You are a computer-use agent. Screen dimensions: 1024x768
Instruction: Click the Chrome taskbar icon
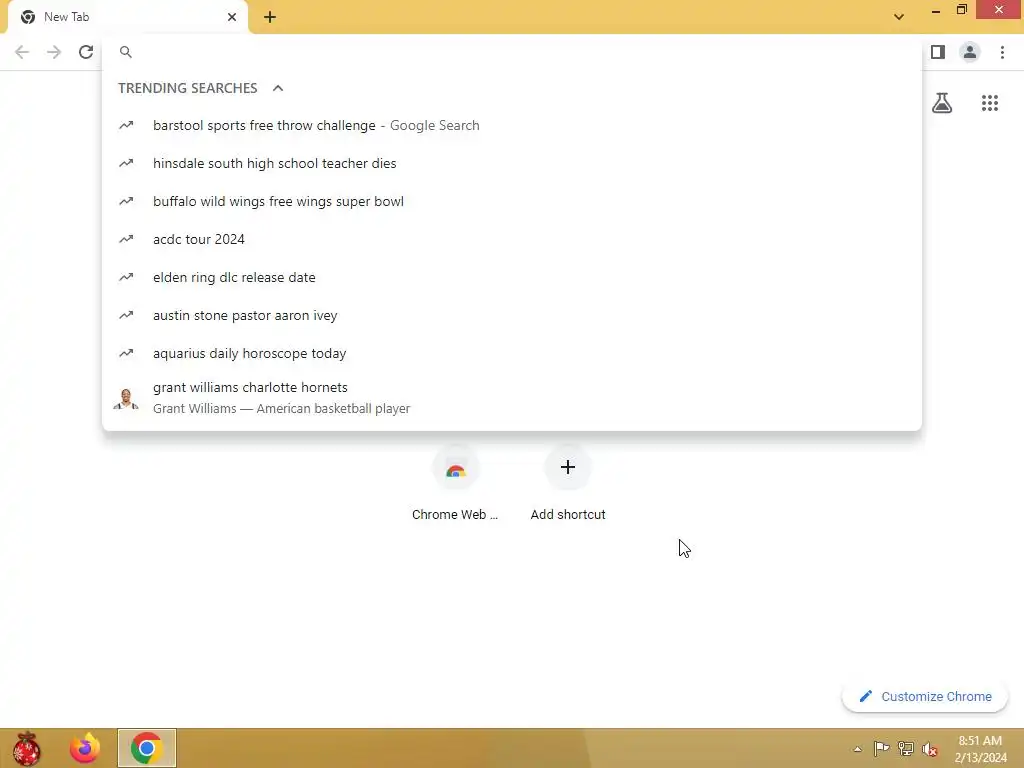tap(147, 748)
